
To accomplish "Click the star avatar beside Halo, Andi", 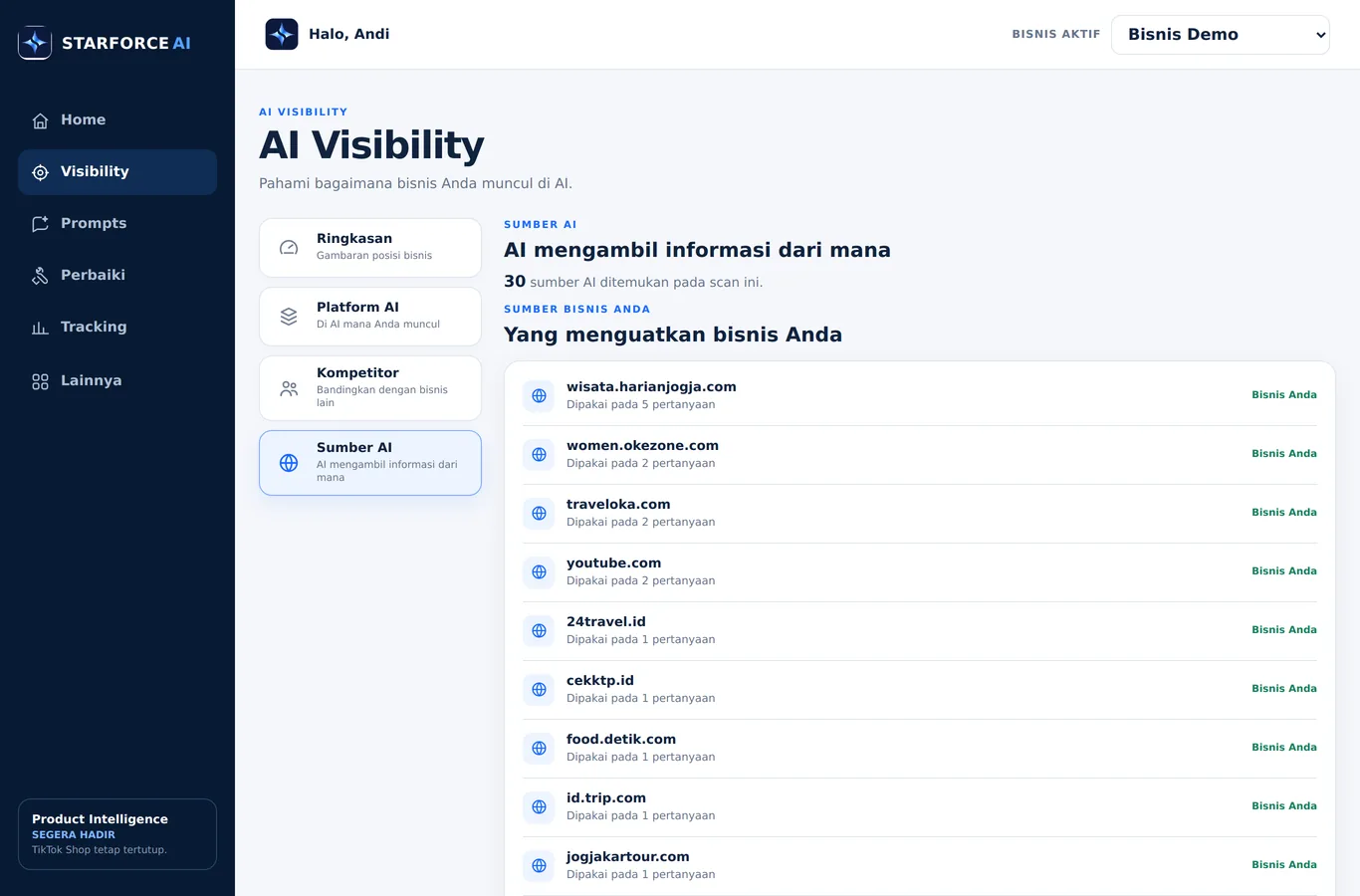I will pyautogui.click(x=282, y=34).
